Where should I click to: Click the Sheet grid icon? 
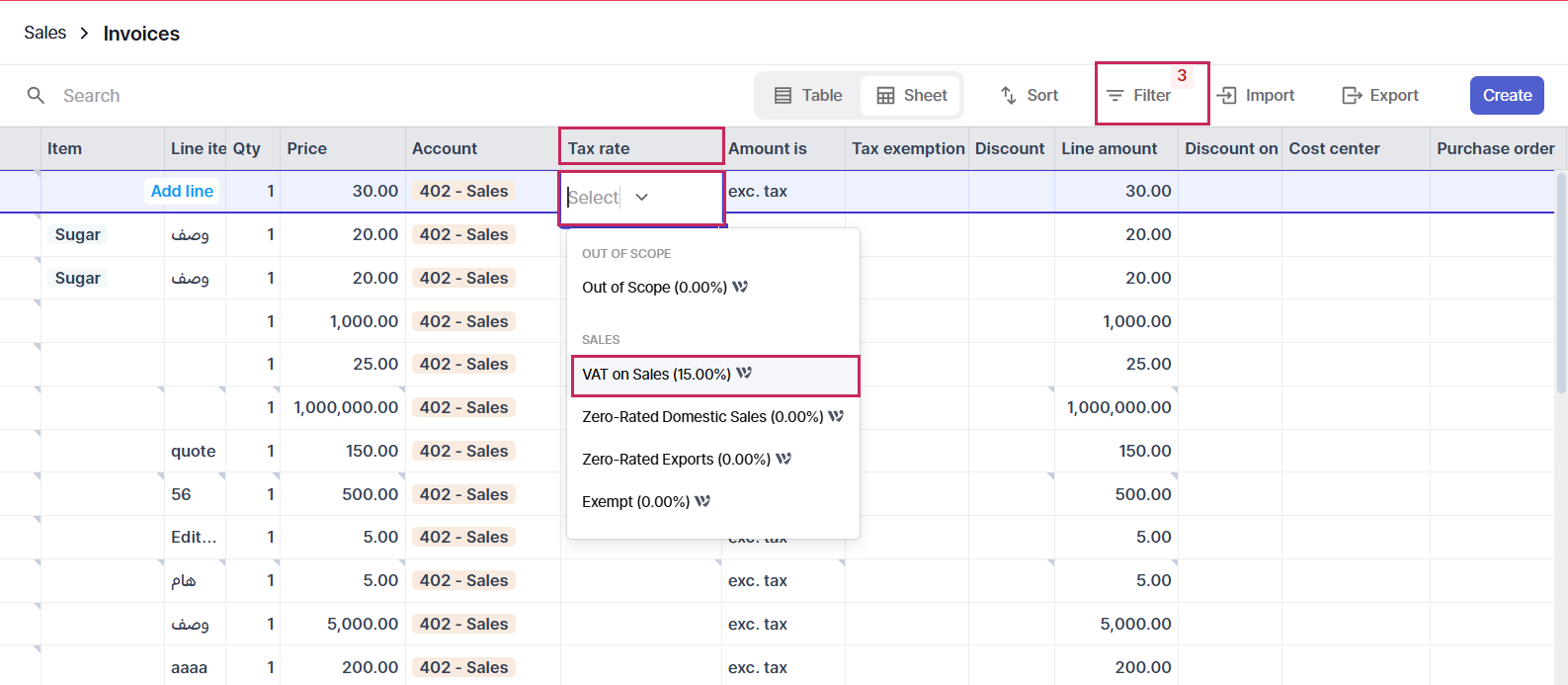[x=885, y=95]
